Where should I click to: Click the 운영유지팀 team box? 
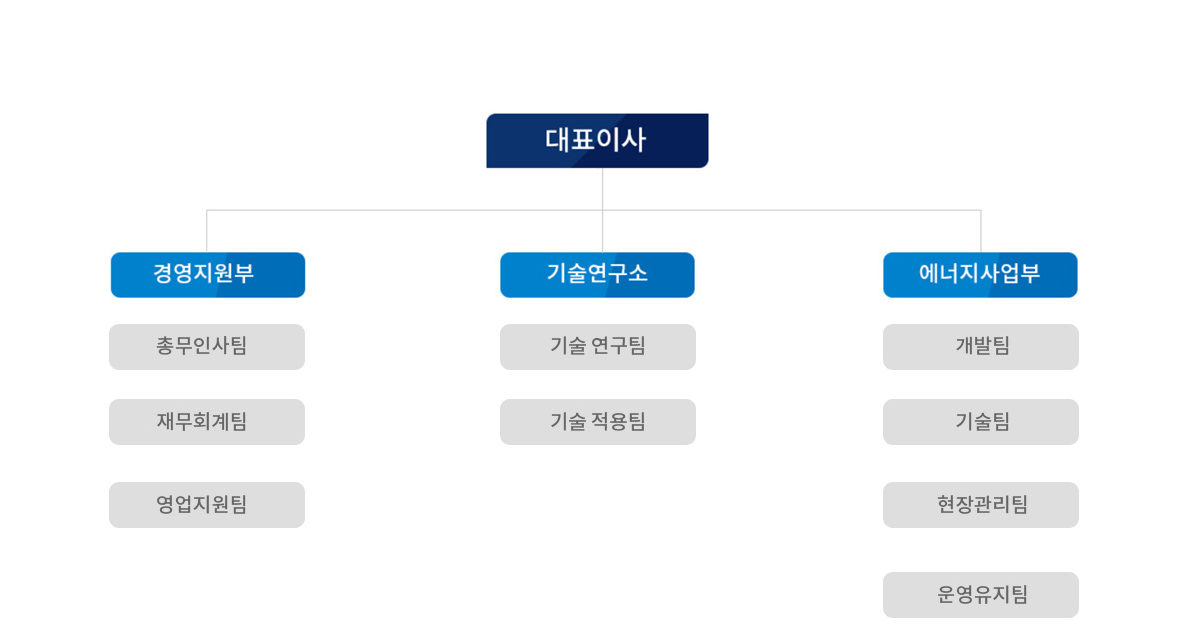[x=981, y=595]
